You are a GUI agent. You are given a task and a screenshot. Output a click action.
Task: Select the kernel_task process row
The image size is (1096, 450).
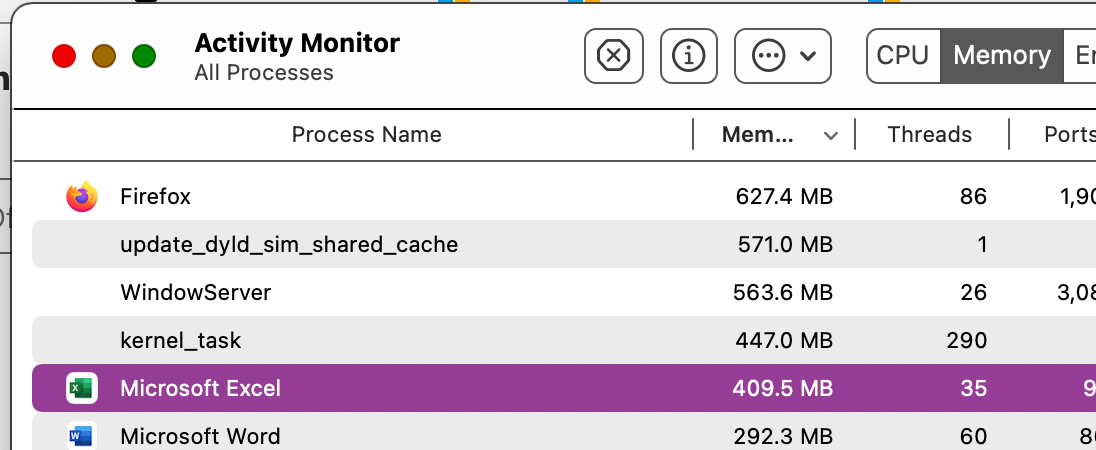pos(564,340)
